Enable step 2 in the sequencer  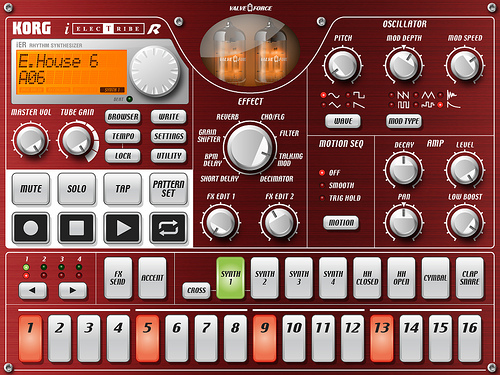tap(59, 338)
